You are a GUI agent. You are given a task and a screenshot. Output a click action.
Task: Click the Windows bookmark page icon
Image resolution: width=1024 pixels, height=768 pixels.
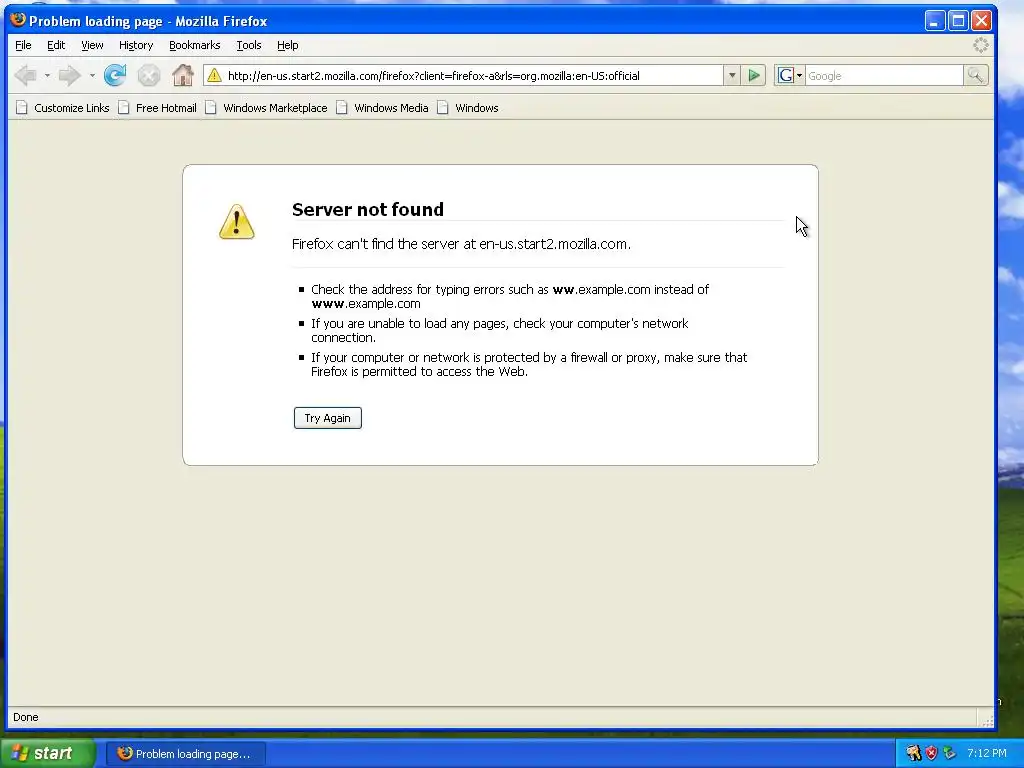pos(443,108)
